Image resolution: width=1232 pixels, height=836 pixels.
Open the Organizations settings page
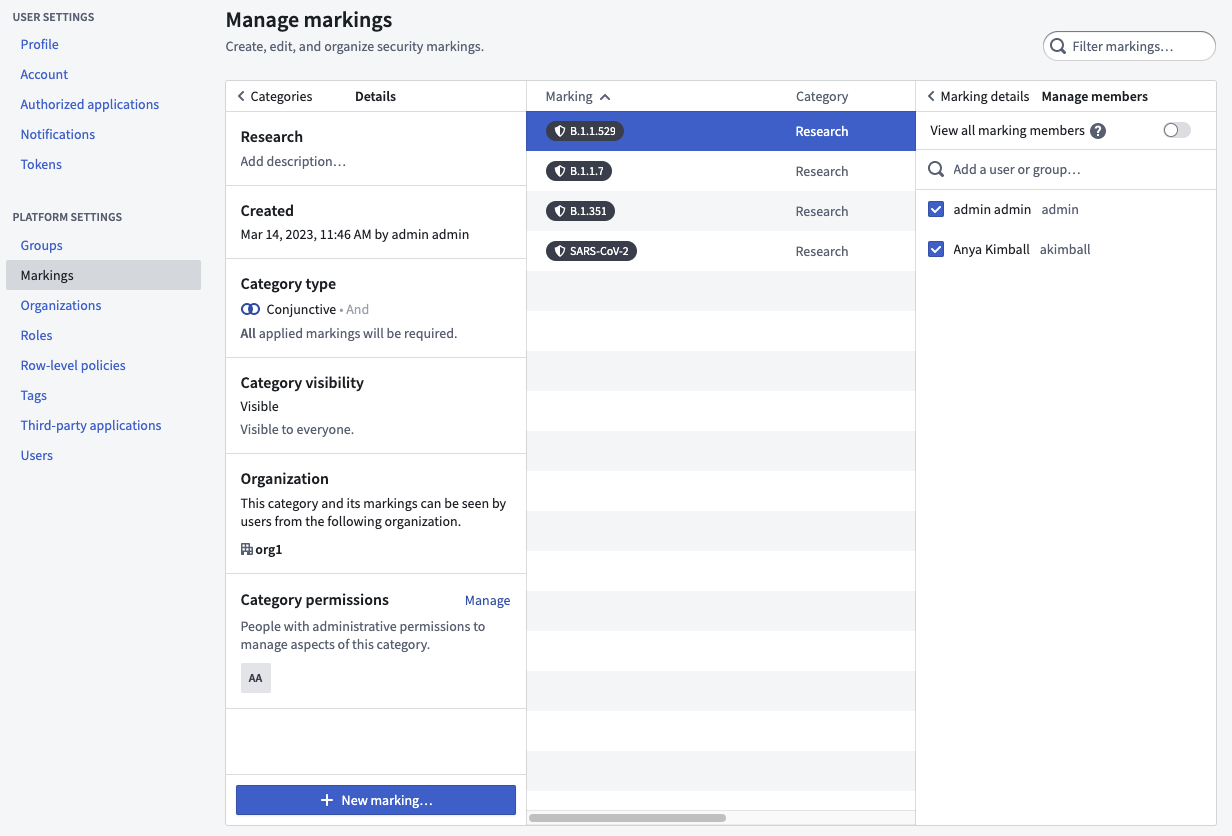(x=61, y=305)
